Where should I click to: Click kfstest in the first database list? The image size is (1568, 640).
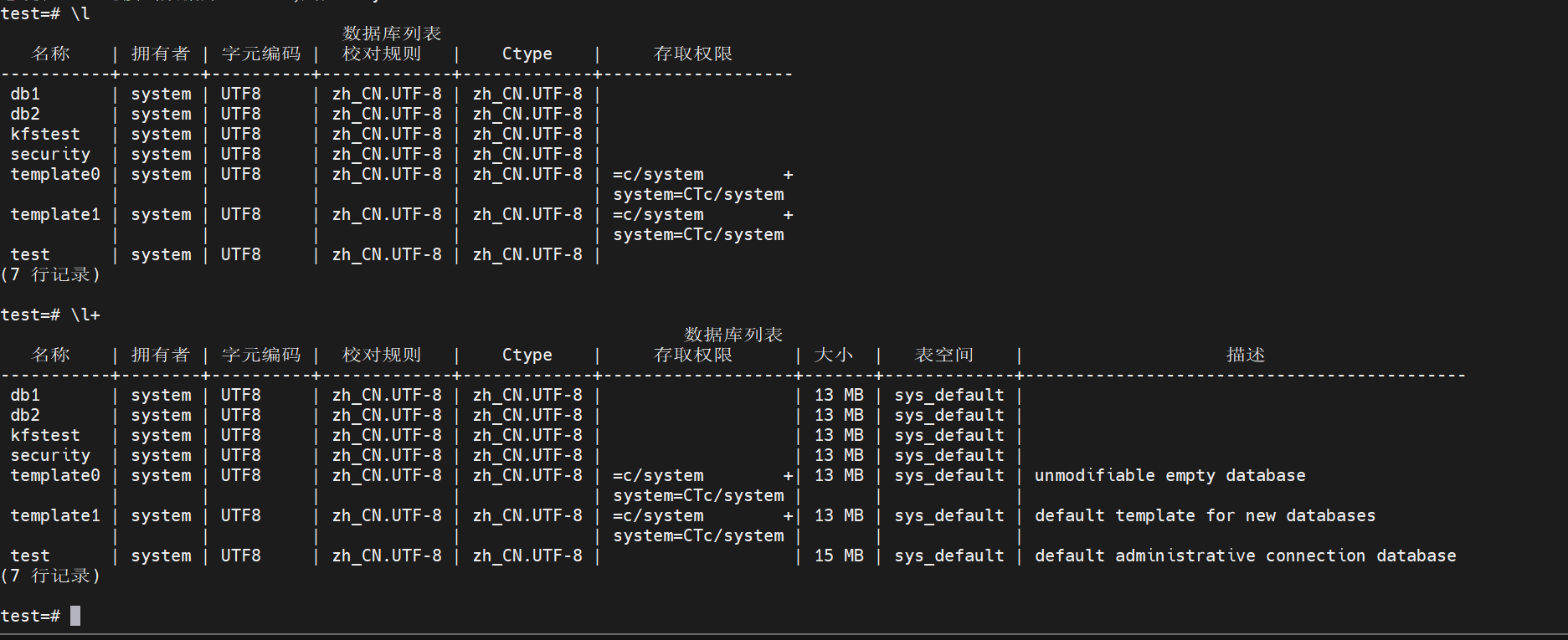(x=45, y=135)
